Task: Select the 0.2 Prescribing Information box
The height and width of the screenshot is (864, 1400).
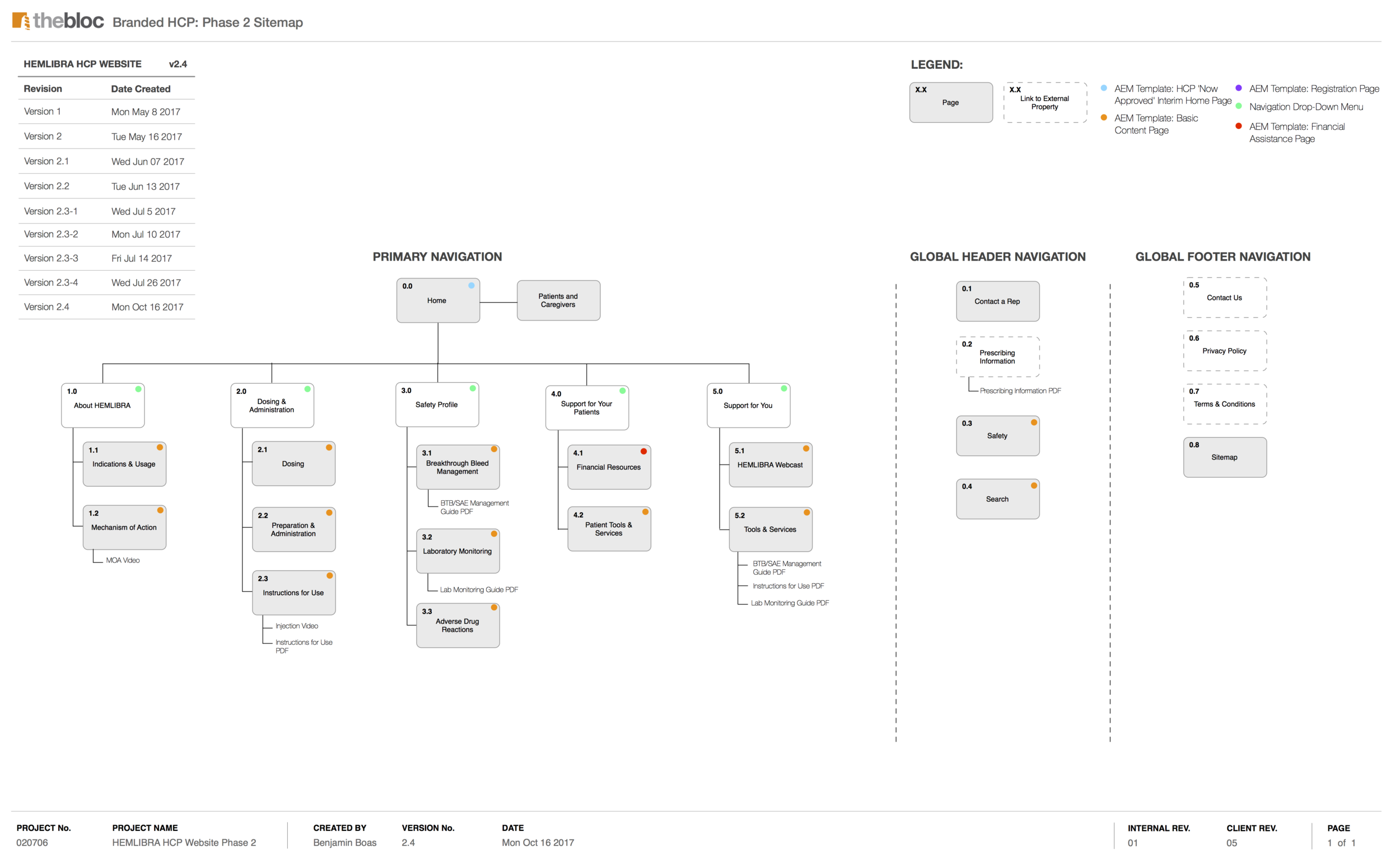Action: coord(998,357)
